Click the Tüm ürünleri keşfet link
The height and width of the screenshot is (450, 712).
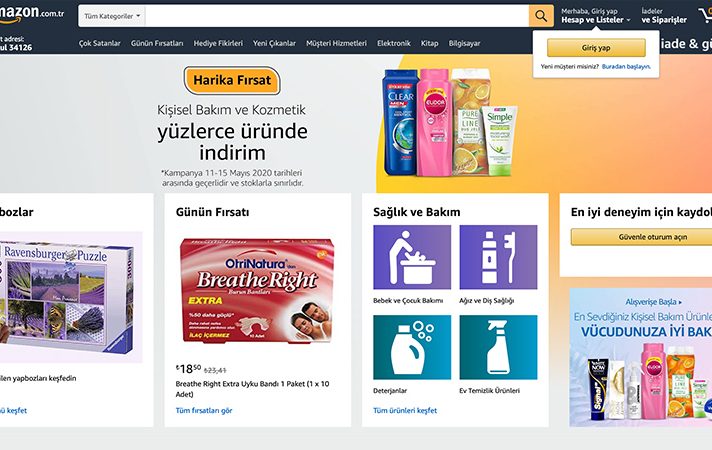click(x=405, y=410)
